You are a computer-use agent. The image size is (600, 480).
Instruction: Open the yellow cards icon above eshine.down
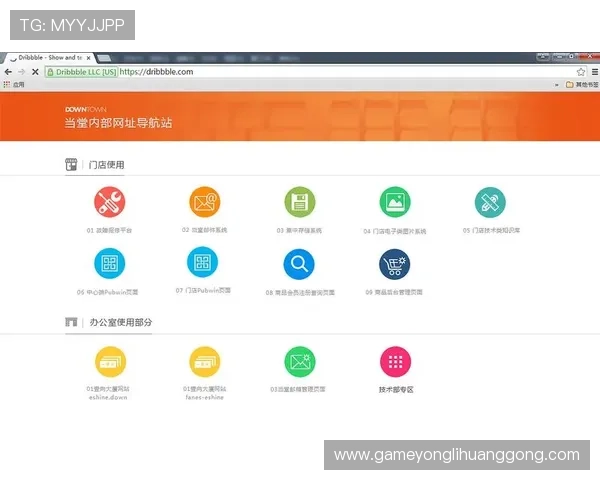pos(110,362)
